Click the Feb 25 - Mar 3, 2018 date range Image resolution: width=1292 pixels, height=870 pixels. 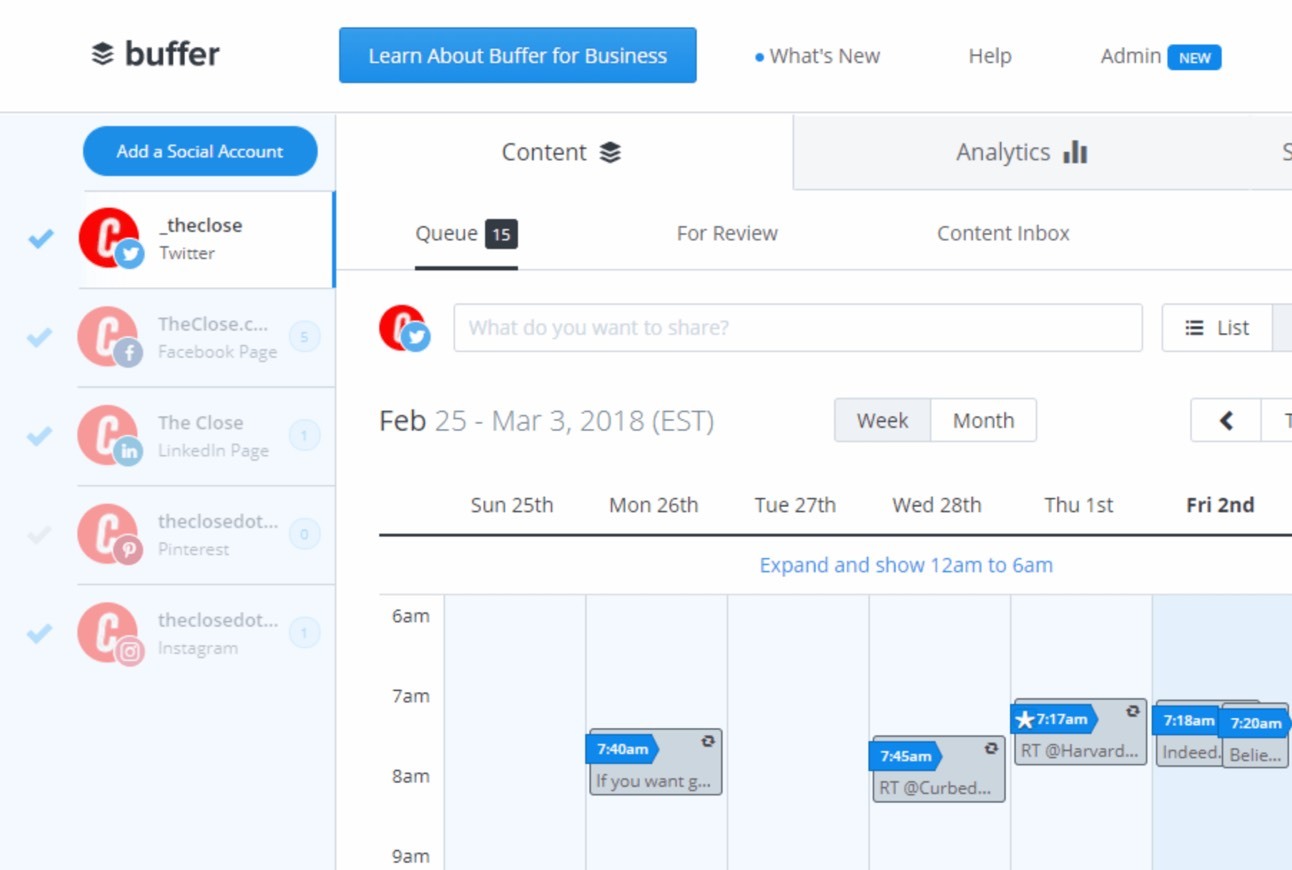(x=547, y=421)
